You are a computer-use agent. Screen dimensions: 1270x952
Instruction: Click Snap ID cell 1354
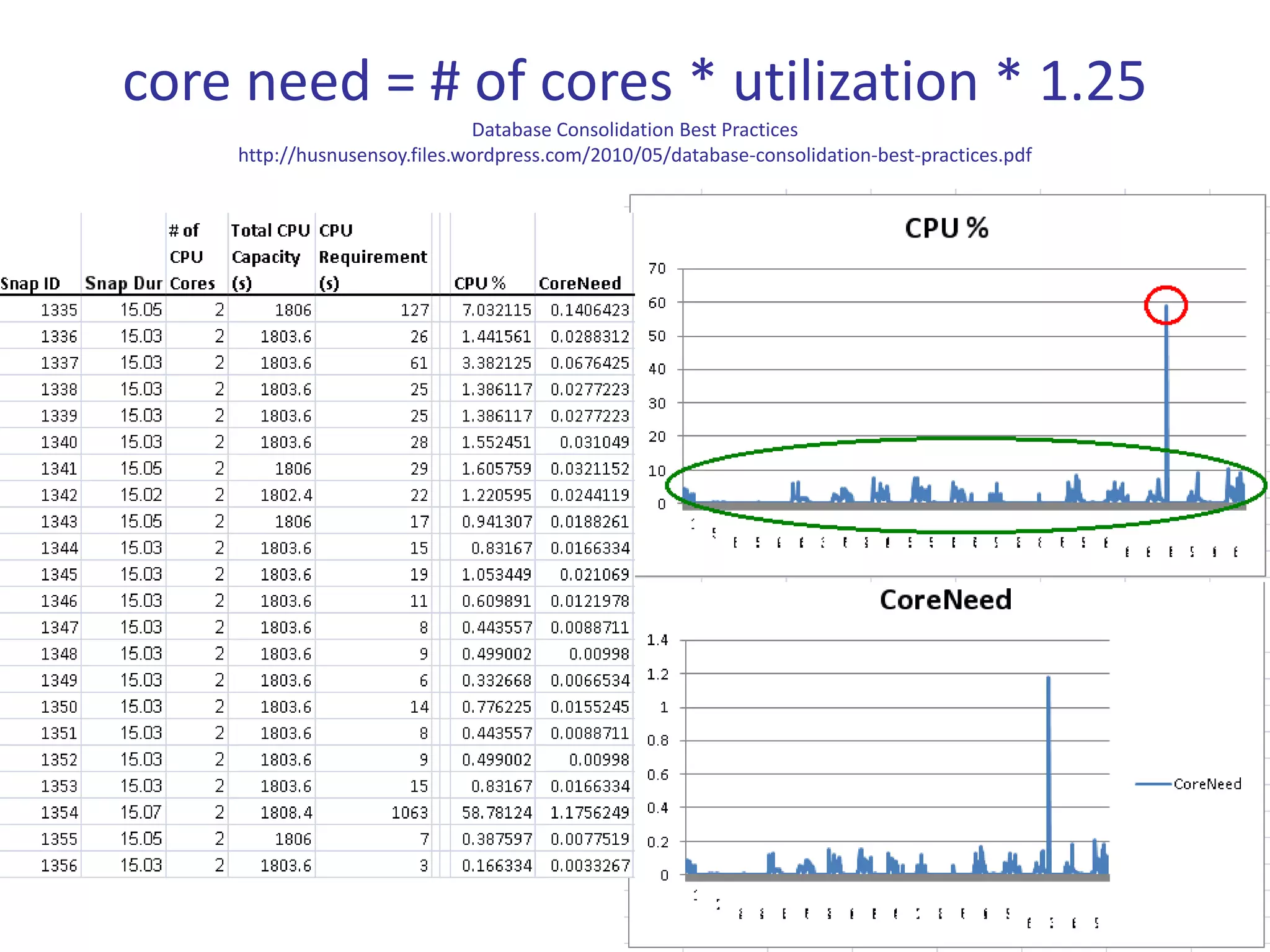[59, 813]
